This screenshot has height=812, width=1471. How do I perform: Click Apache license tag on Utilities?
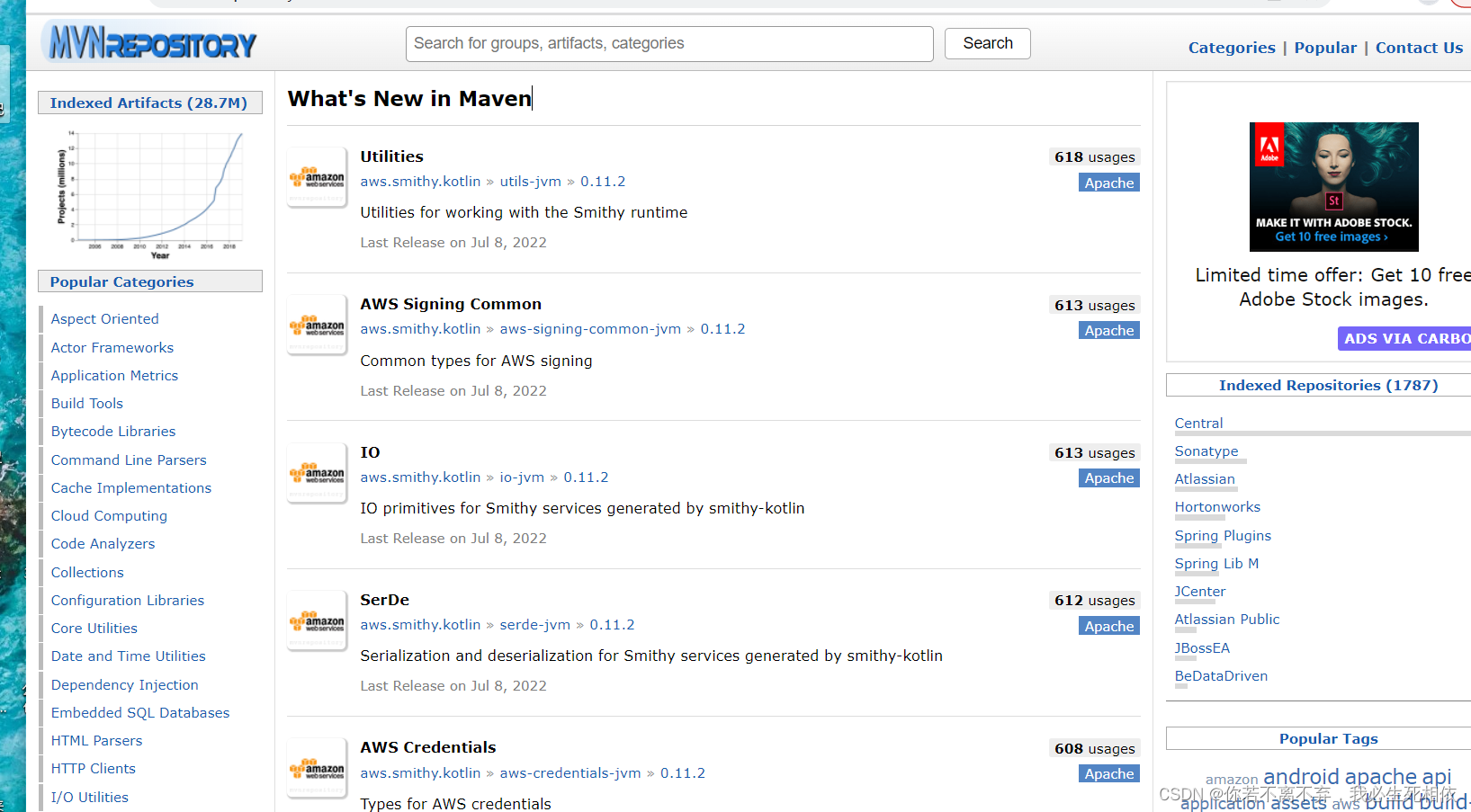tap(1109, 183)
